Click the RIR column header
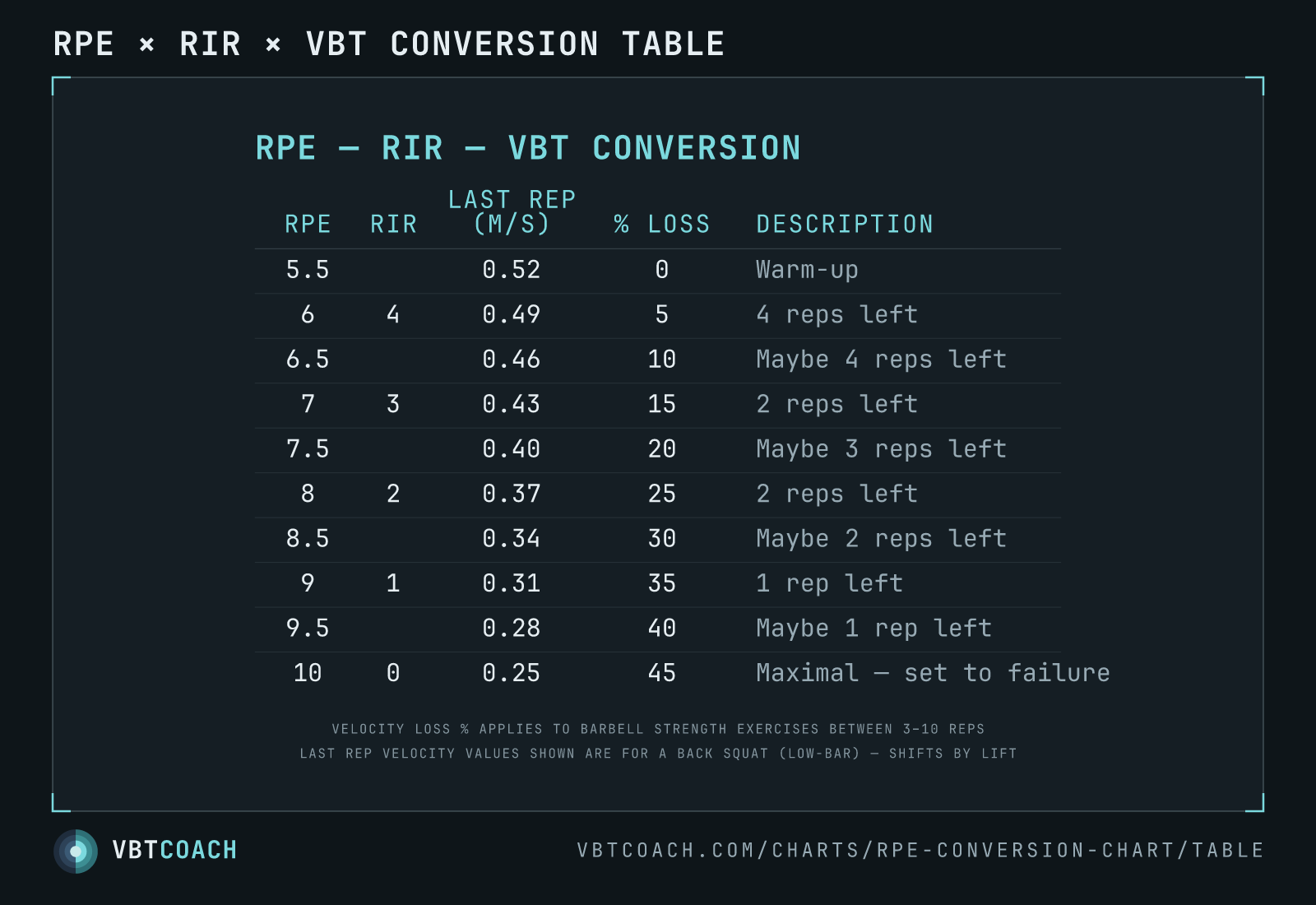This screenshot has width=1316, height=905. [393, 224]
